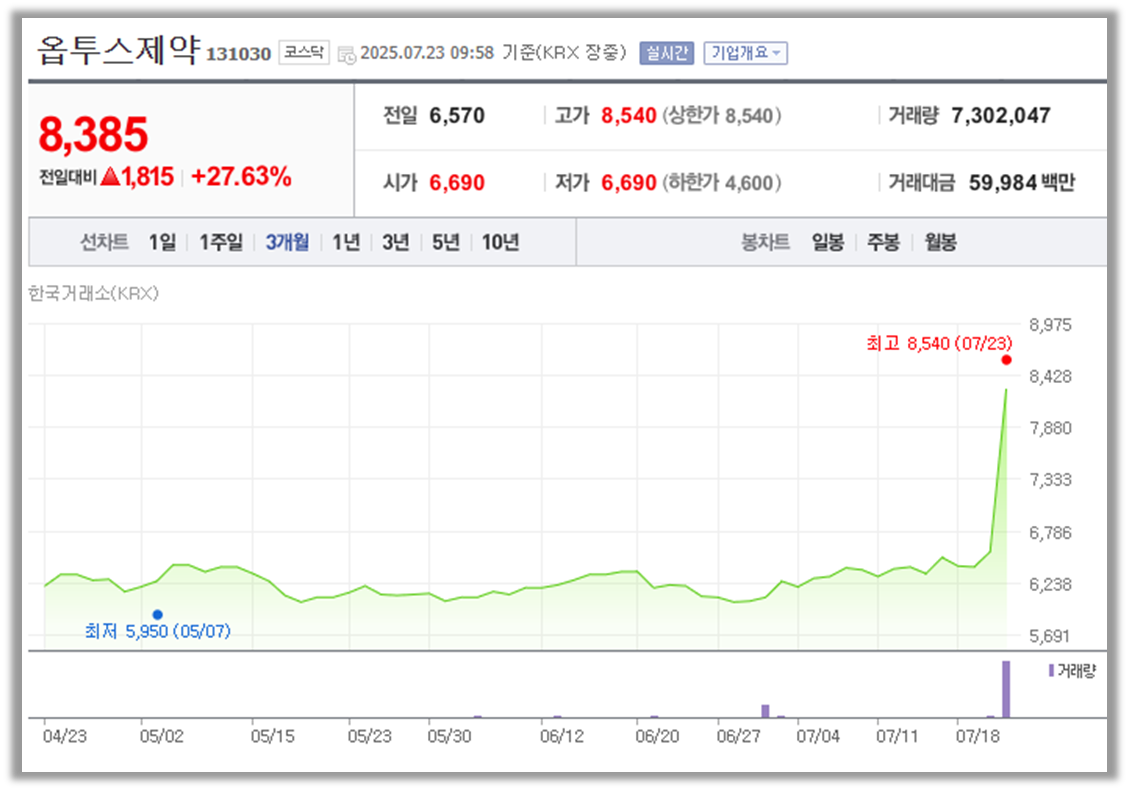Click the 04/23 date axis label
This screenshot has width=1129, height=790.
pos(64,736)
